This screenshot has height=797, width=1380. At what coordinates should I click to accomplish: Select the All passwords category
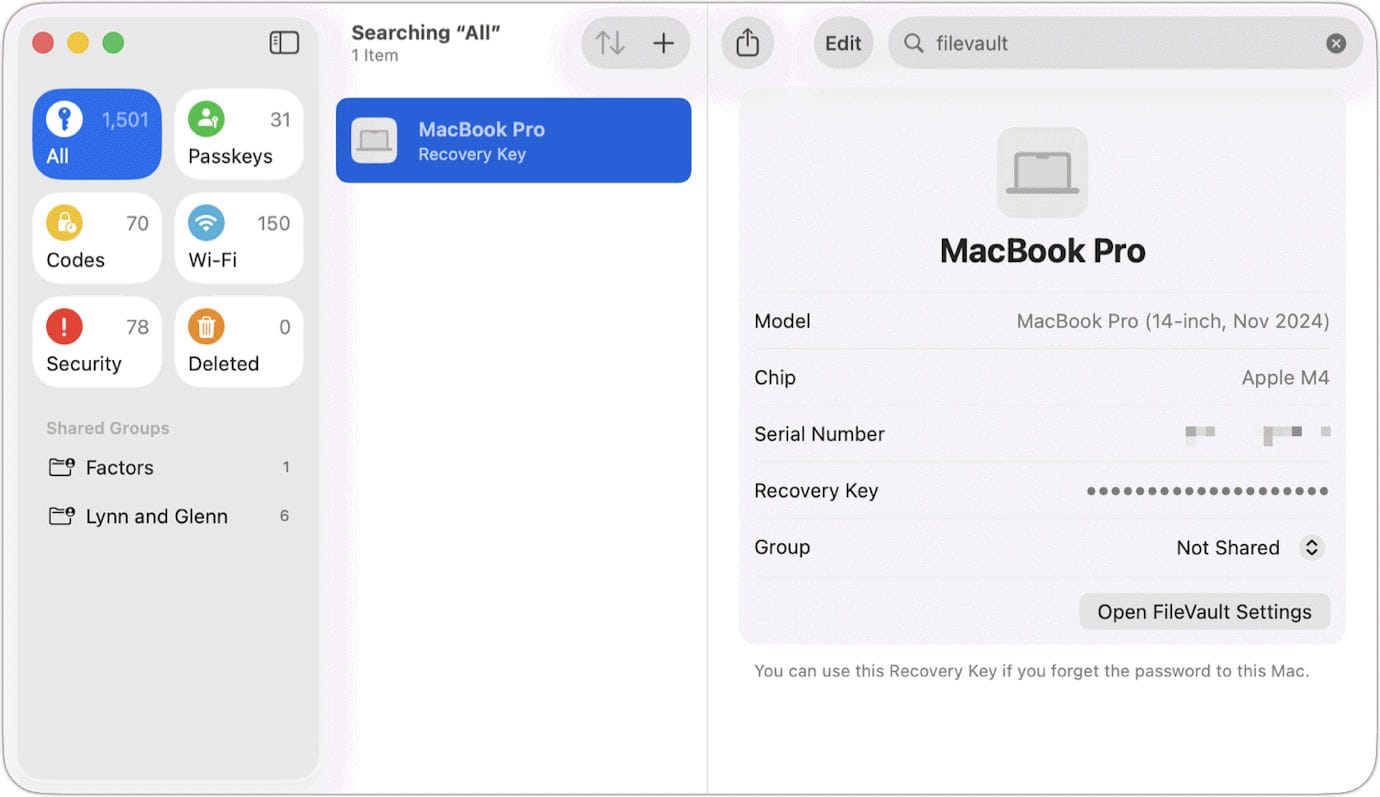click(97, 135)
